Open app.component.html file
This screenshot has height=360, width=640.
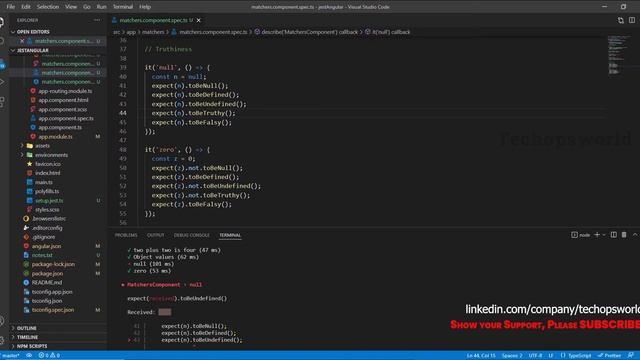click(63, 100)
